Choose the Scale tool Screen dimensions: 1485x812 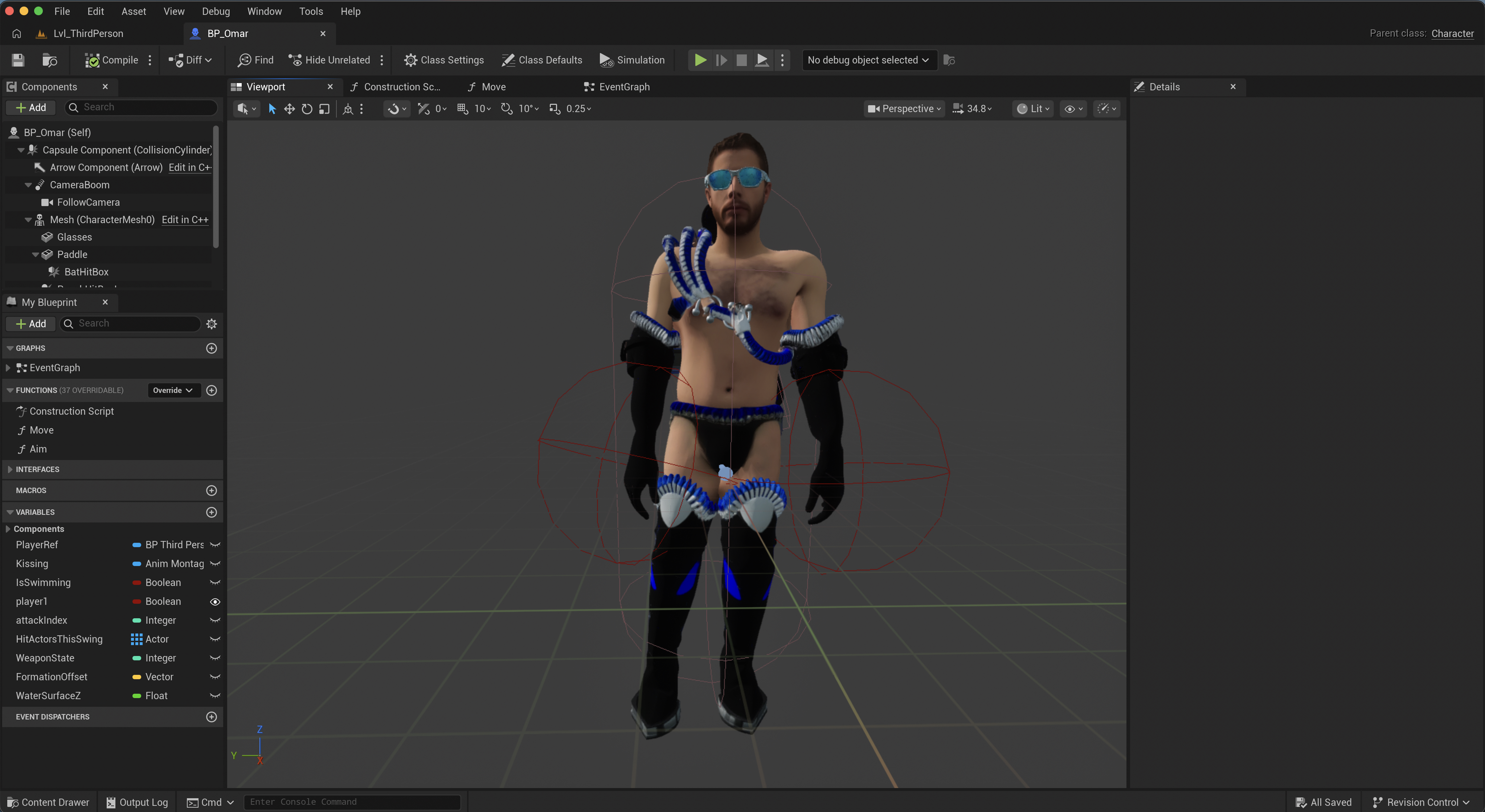click(324, 109)
